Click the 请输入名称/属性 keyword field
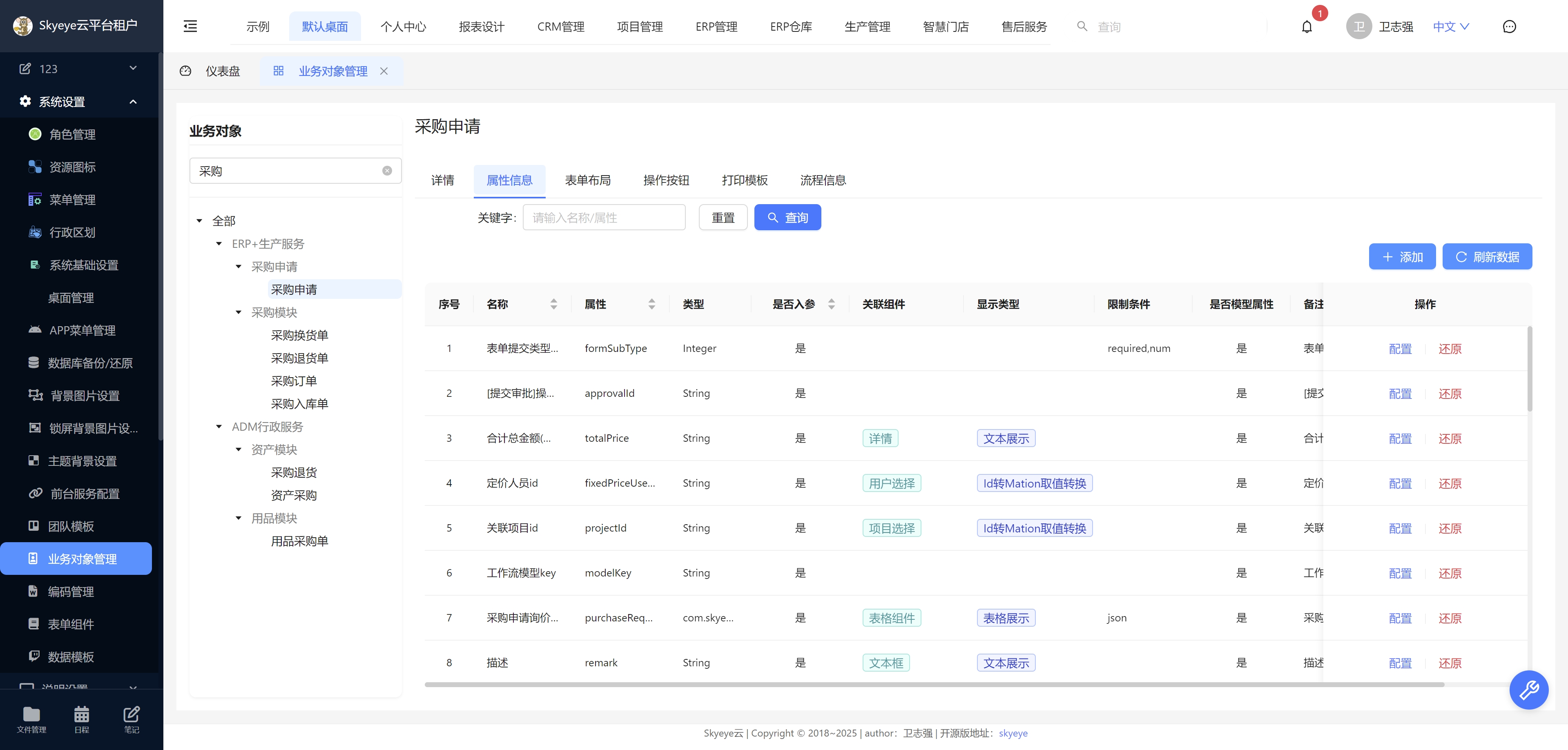The height and width of the screenshot is (750, 1568). (x=604, y=217)
